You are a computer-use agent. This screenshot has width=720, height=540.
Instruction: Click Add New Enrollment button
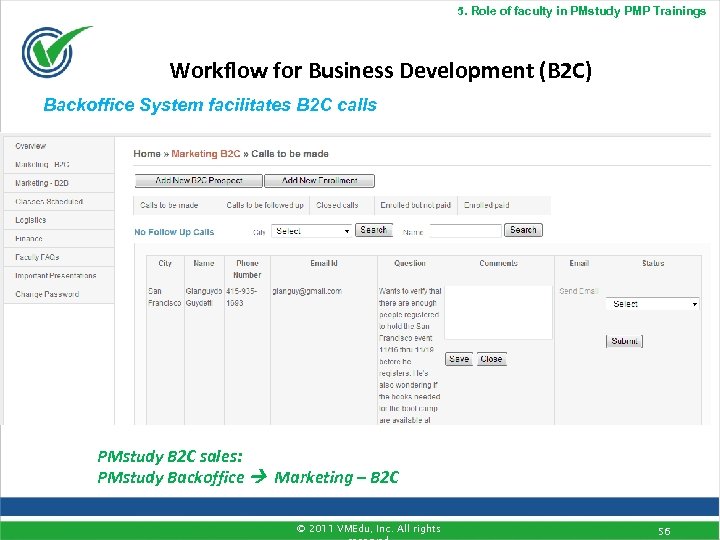pos(320,181)
